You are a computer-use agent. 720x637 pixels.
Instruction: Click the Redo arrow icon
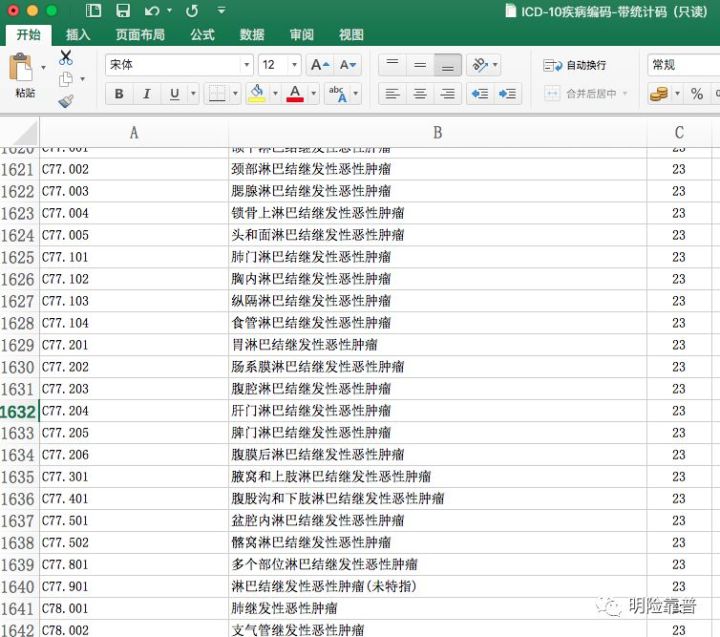pos(192,10)
